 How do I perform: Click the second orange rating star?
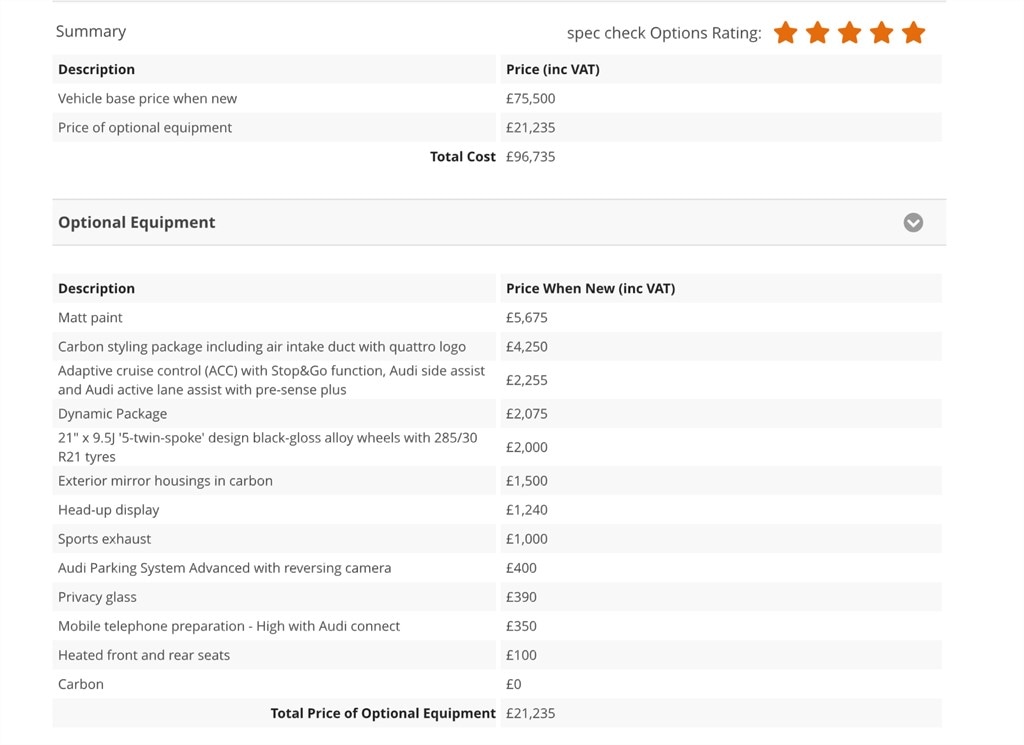[817, 32]
